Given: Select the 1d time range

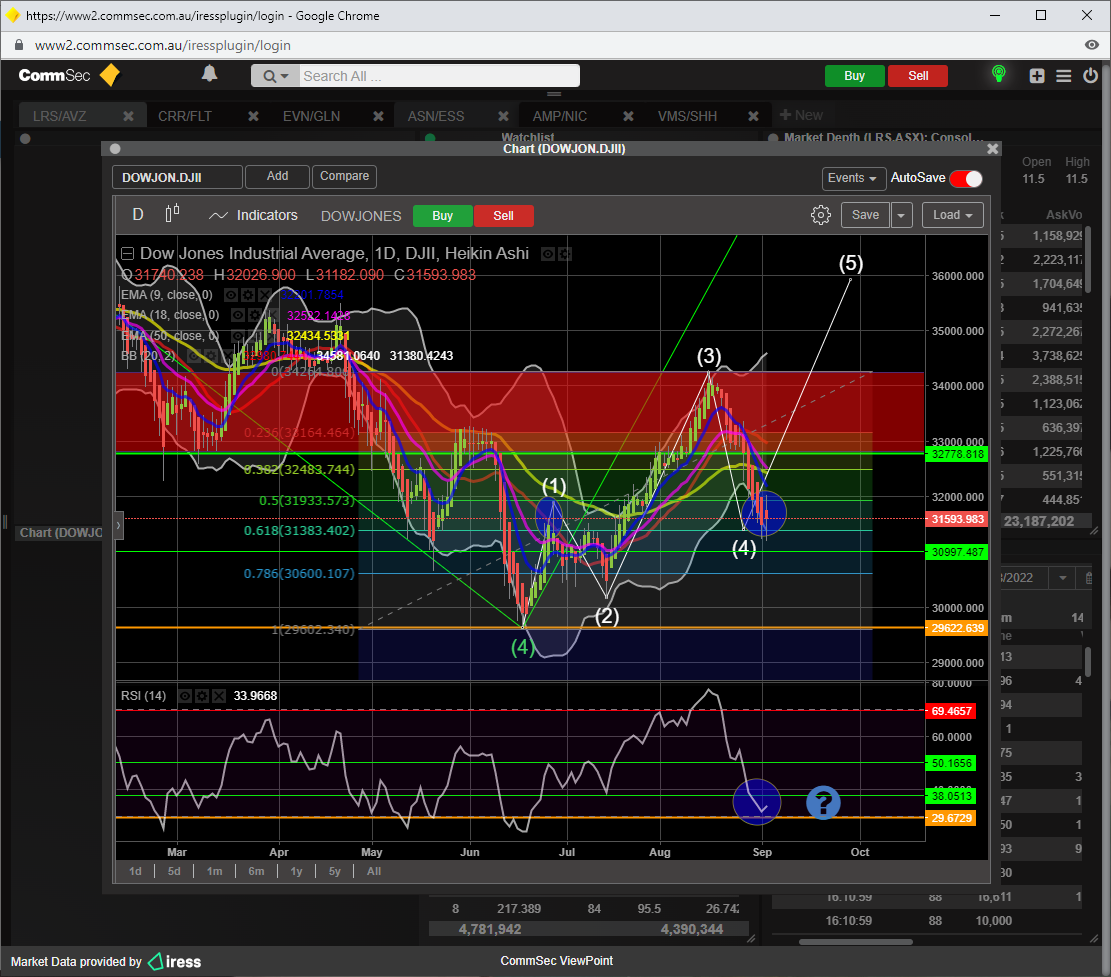Looking at the screenshot, I should (135, 871).
